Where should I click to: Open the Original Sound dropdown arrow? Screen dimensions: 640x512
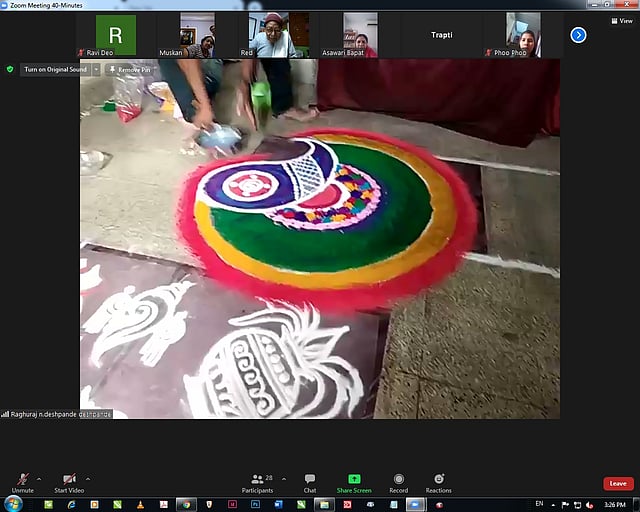(96, 70)
